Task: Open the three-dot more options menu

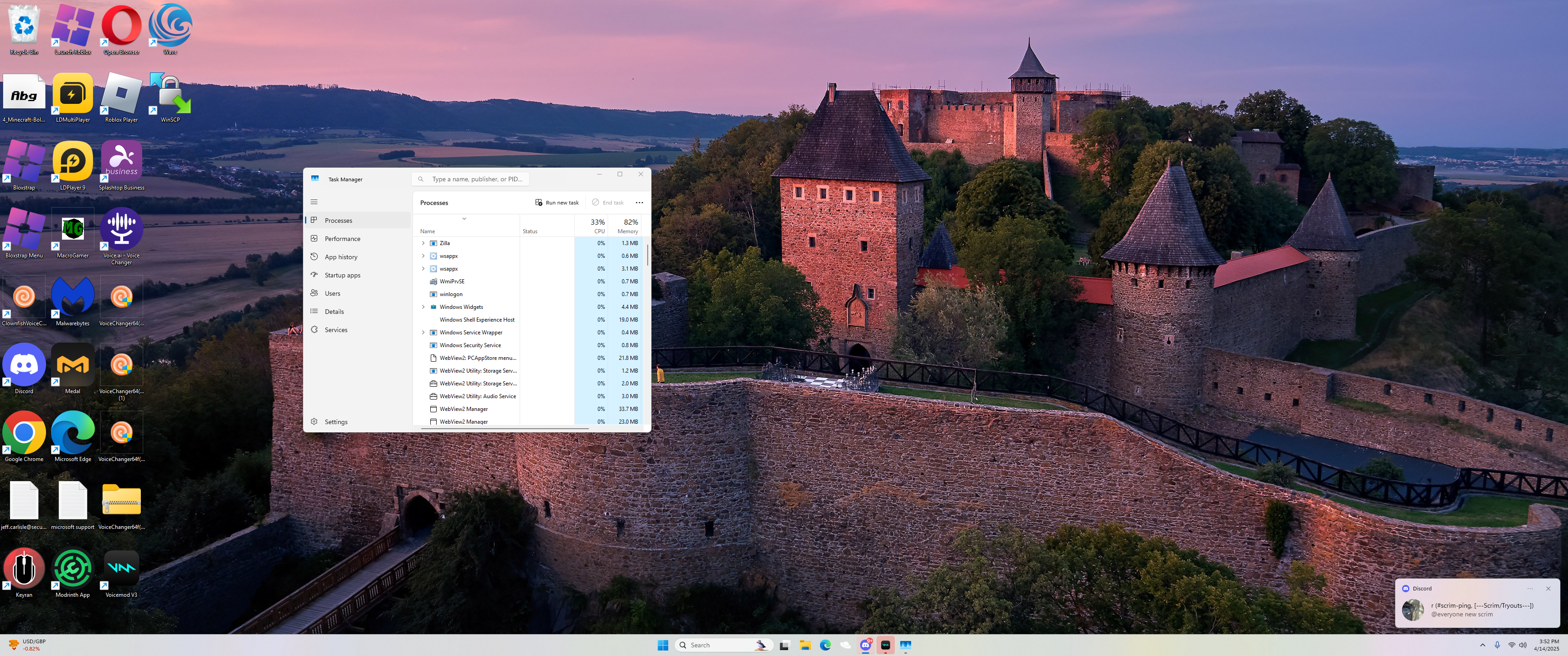Action: 639,203
